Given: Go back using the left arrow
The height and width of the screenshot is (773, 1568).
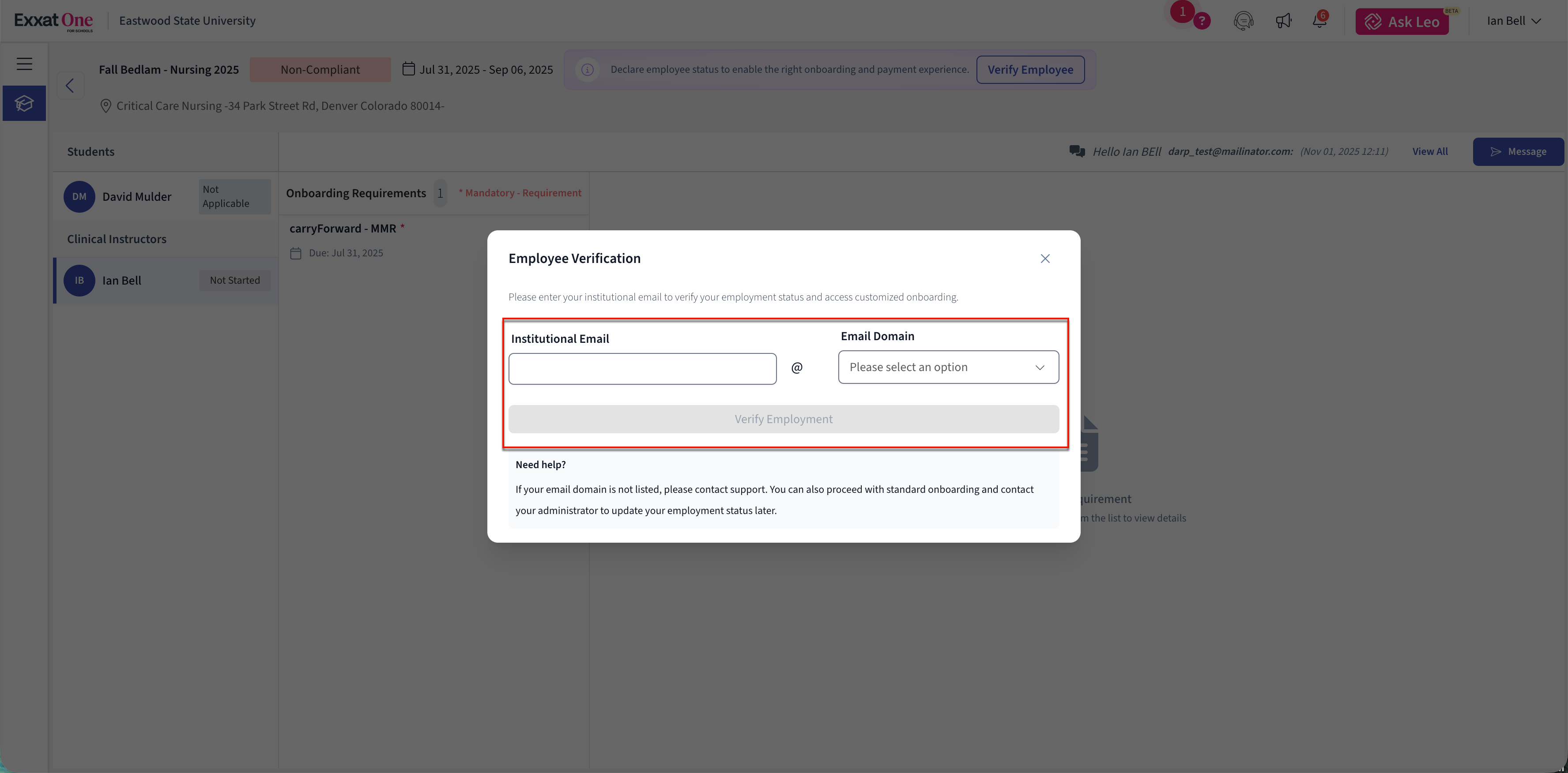Looking at the screenshot, I should (x=70, y=86).
